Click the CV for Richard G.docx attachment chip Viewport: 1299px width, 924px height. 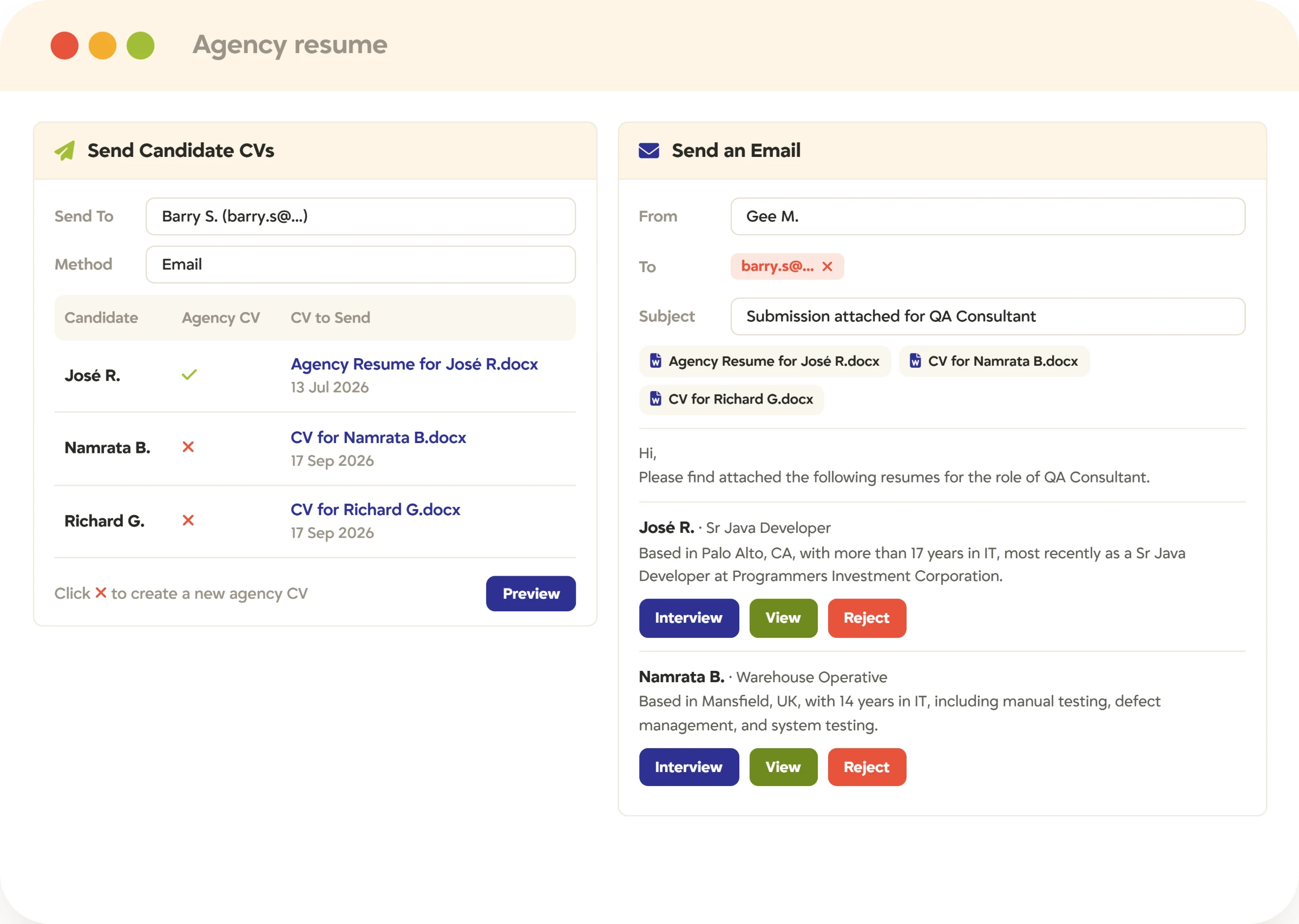731,399
